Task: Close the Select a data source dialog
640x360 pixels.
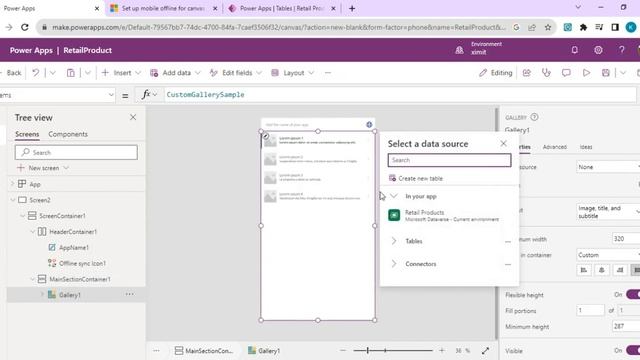Action: click(x=503, y=143)
